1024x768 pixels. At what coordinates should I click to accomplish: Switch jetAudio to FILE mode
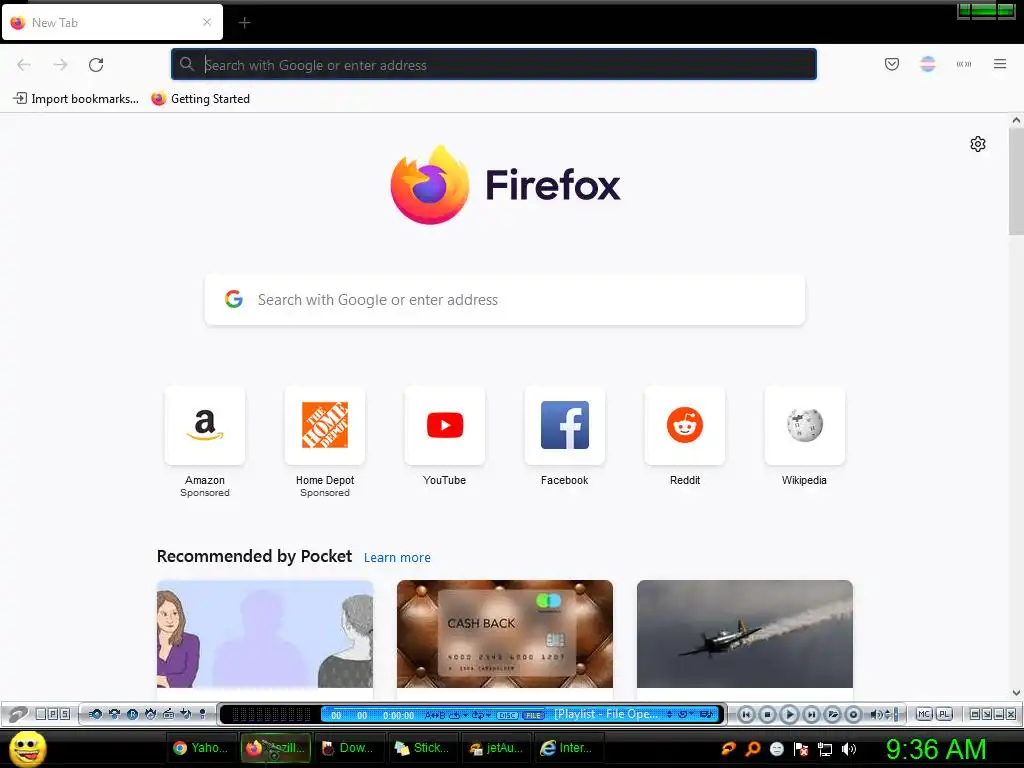point(533,715)
